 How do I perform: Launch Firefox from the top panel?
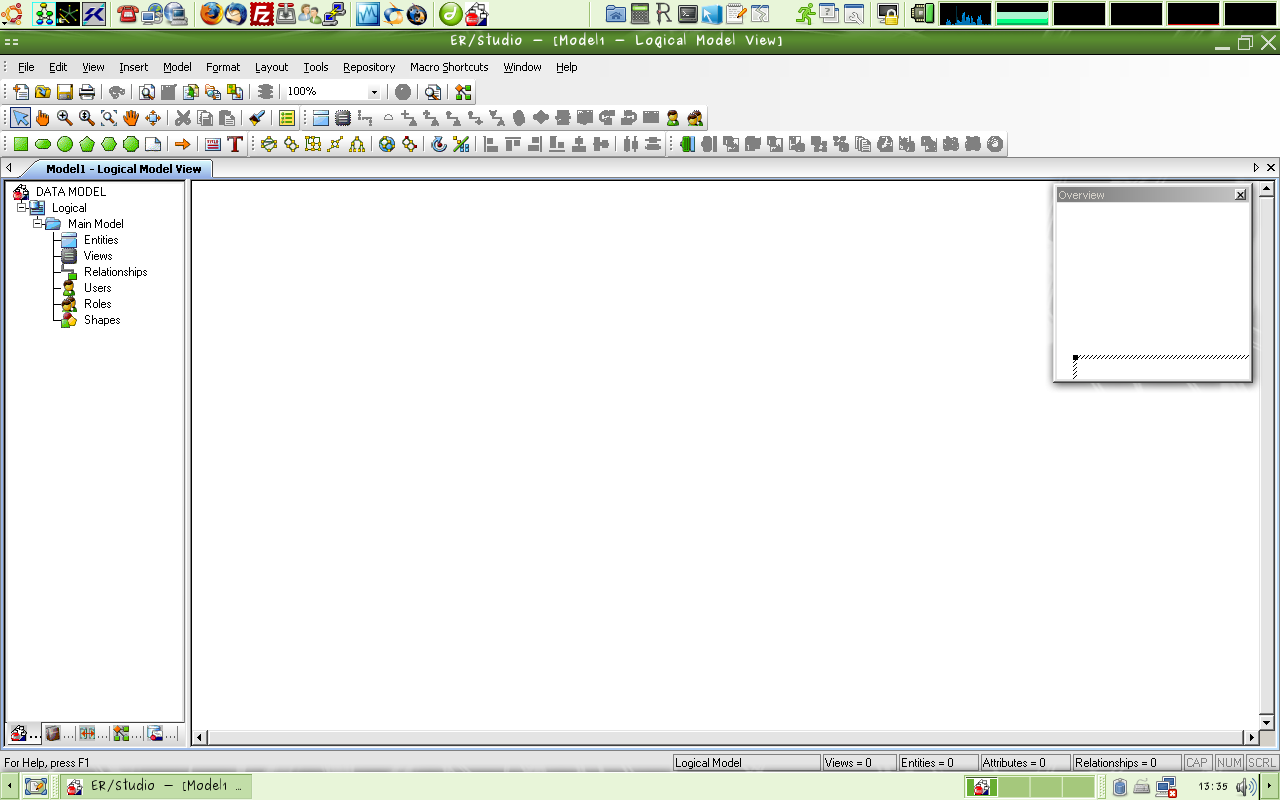coord(211,13)
